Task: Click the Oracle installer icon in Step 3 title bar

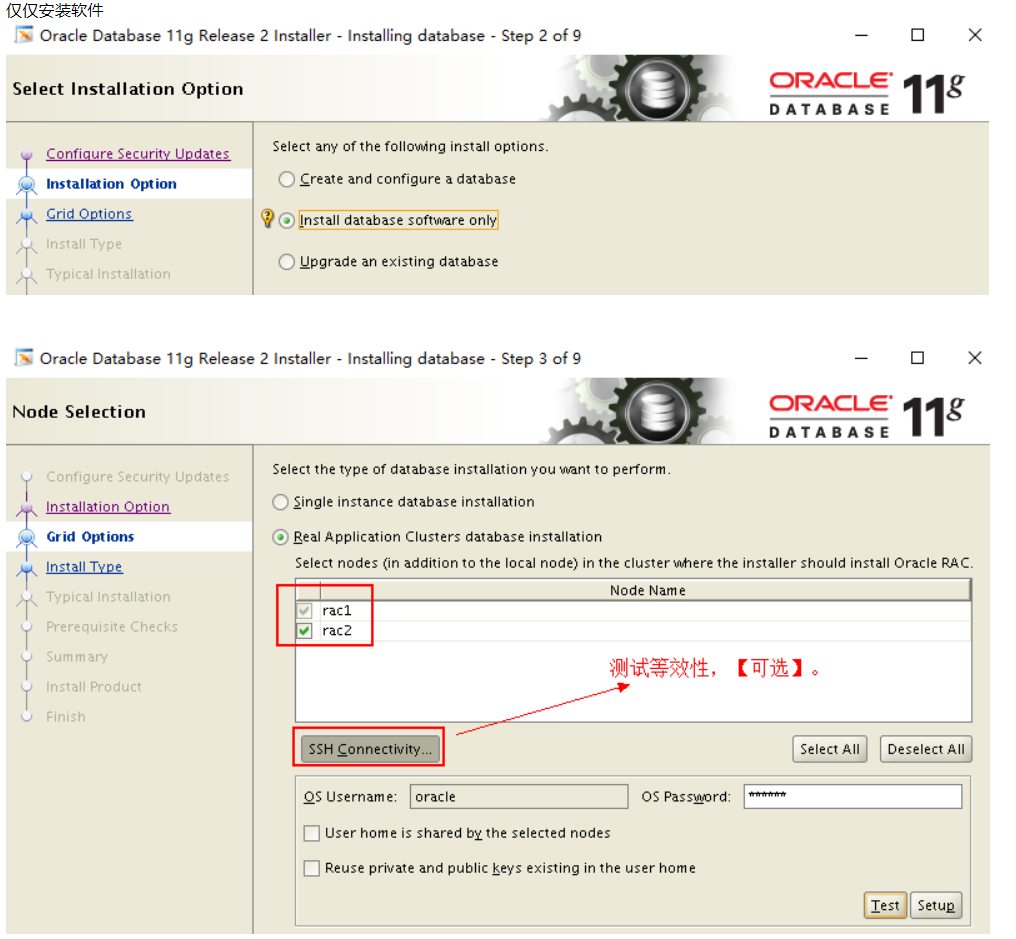Action: (24, 357)
